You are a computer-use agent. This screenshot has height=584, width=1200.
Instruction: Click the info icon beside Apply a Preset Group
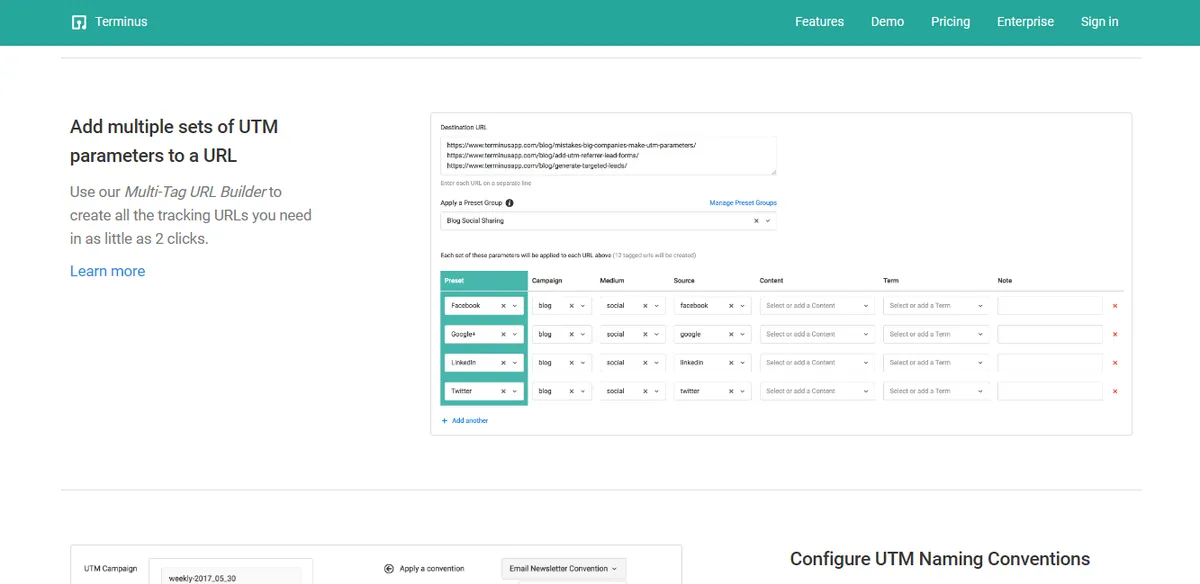(510, 203)
